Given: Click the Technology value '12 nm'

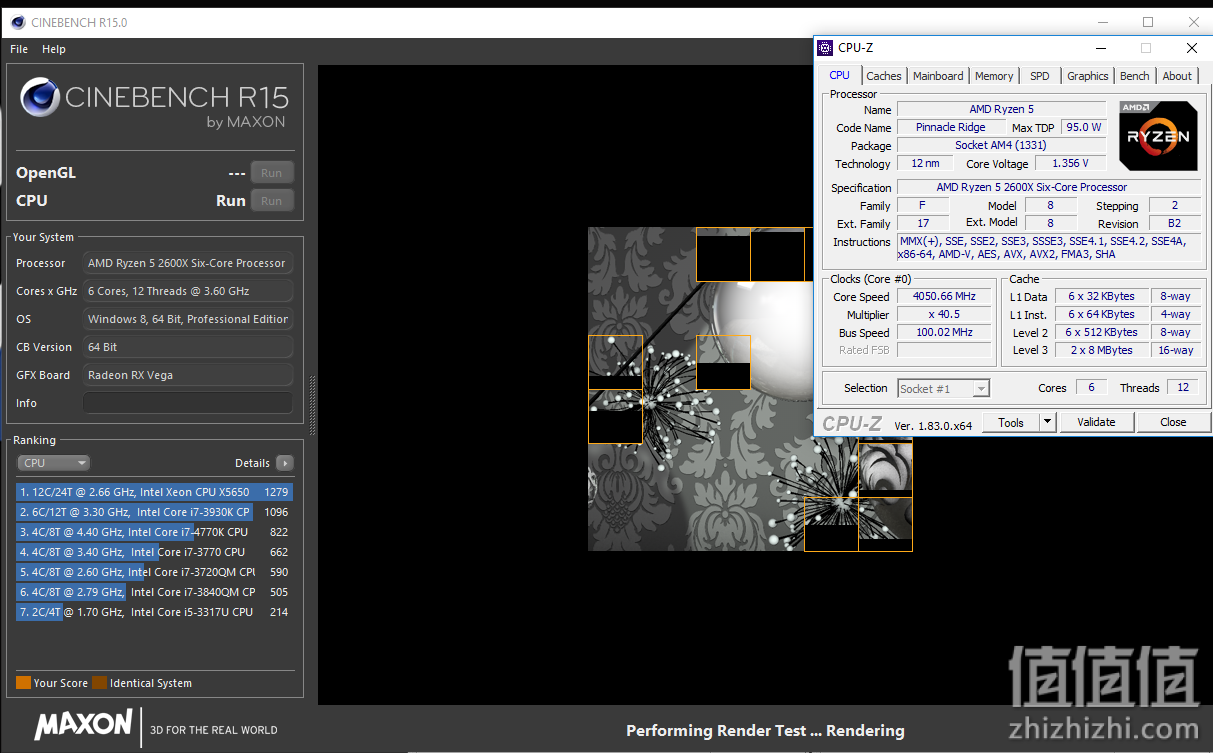Looking at the screenshot, I should click(x=925, y=163).
